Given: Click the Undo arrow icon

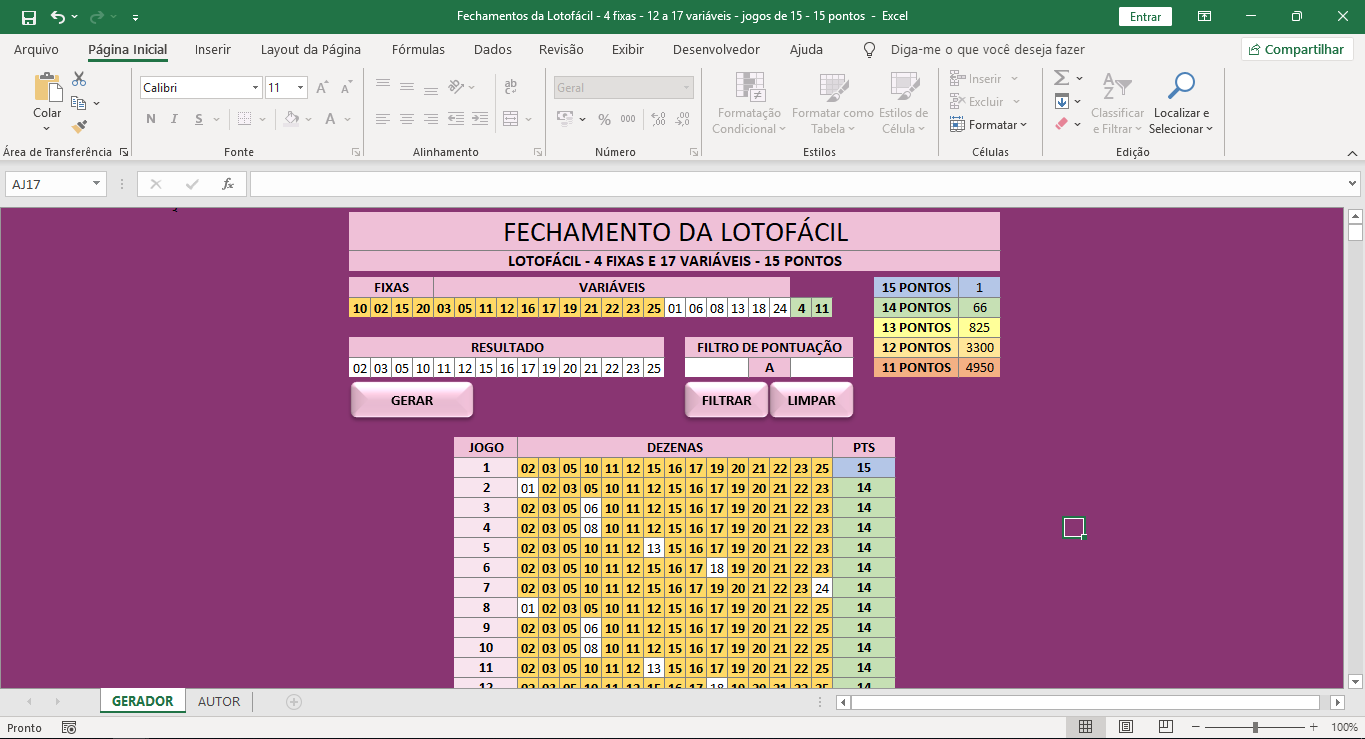Looking at the screenshot, I should pos(58,17).
